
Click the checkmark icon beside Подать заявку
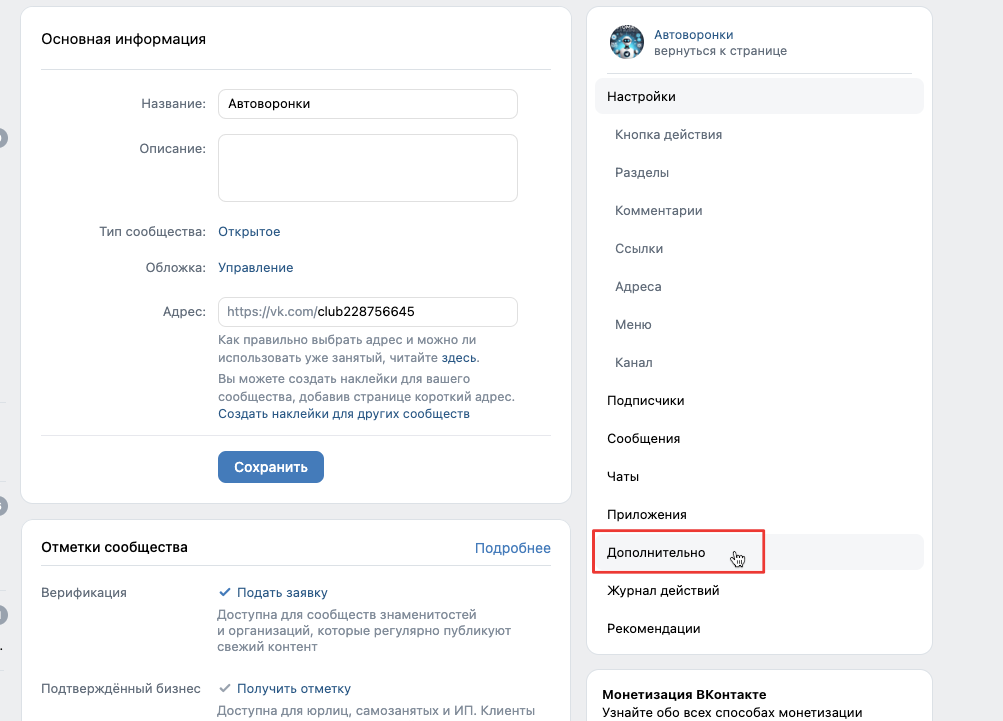pyautogui.click(x=226, y=592)
